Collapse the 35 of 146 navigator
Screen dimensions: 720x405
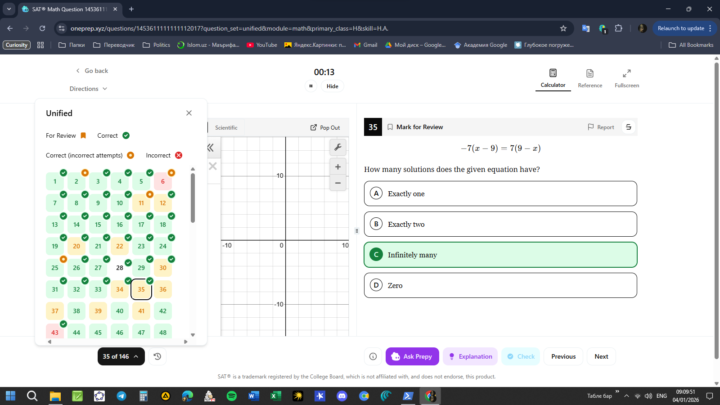(x=121, y=356)
